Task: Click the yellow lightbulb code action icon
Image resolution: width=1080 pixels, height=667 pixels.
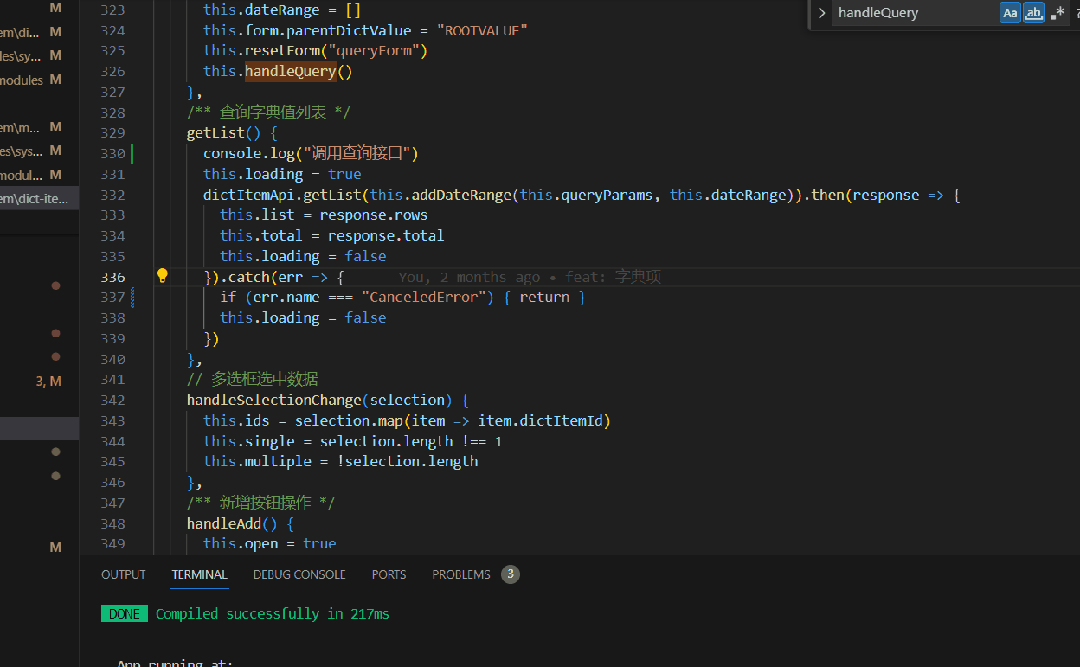Action: click(162, 276)
